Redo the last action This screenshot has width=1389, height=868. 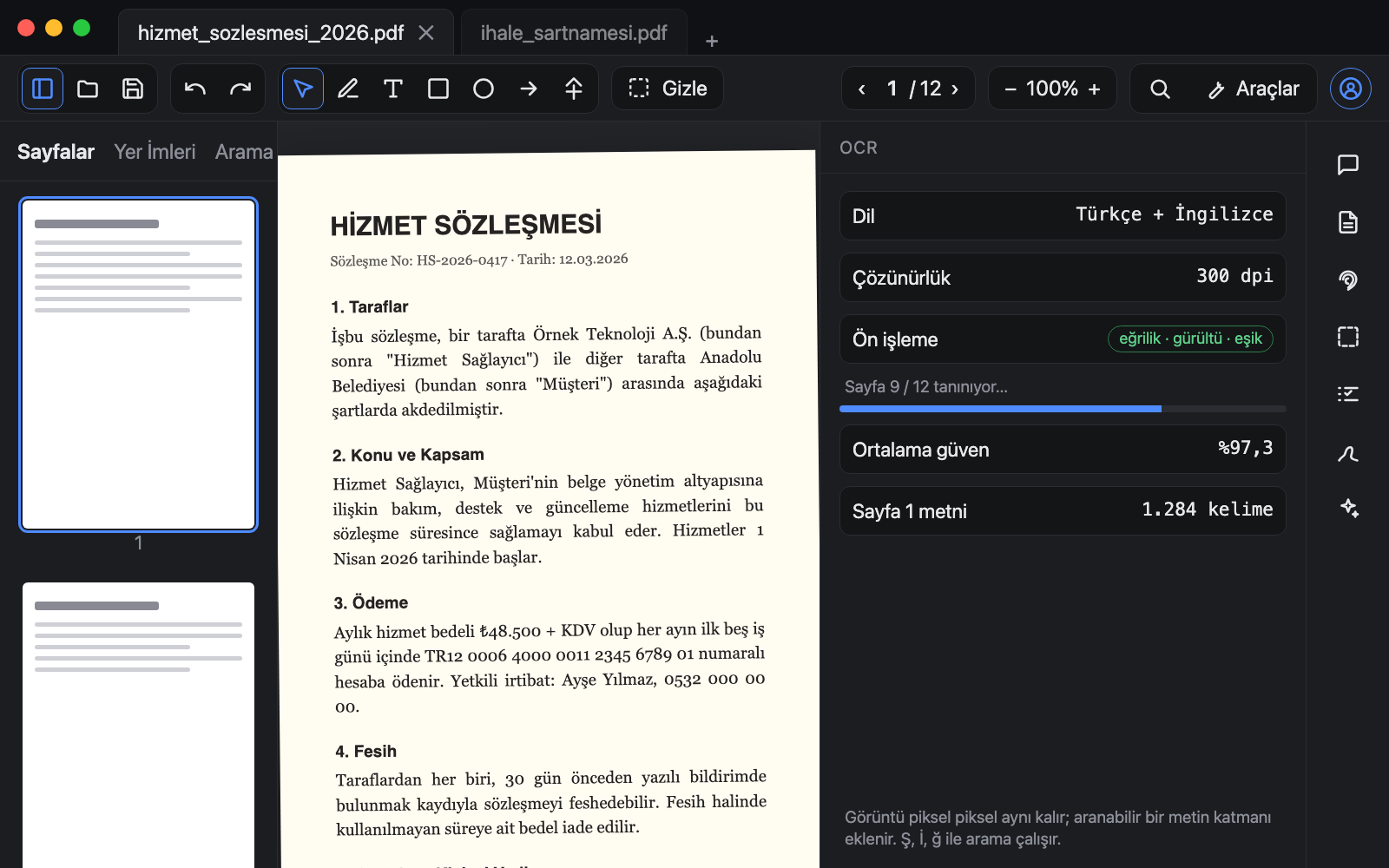pos(240,89)
